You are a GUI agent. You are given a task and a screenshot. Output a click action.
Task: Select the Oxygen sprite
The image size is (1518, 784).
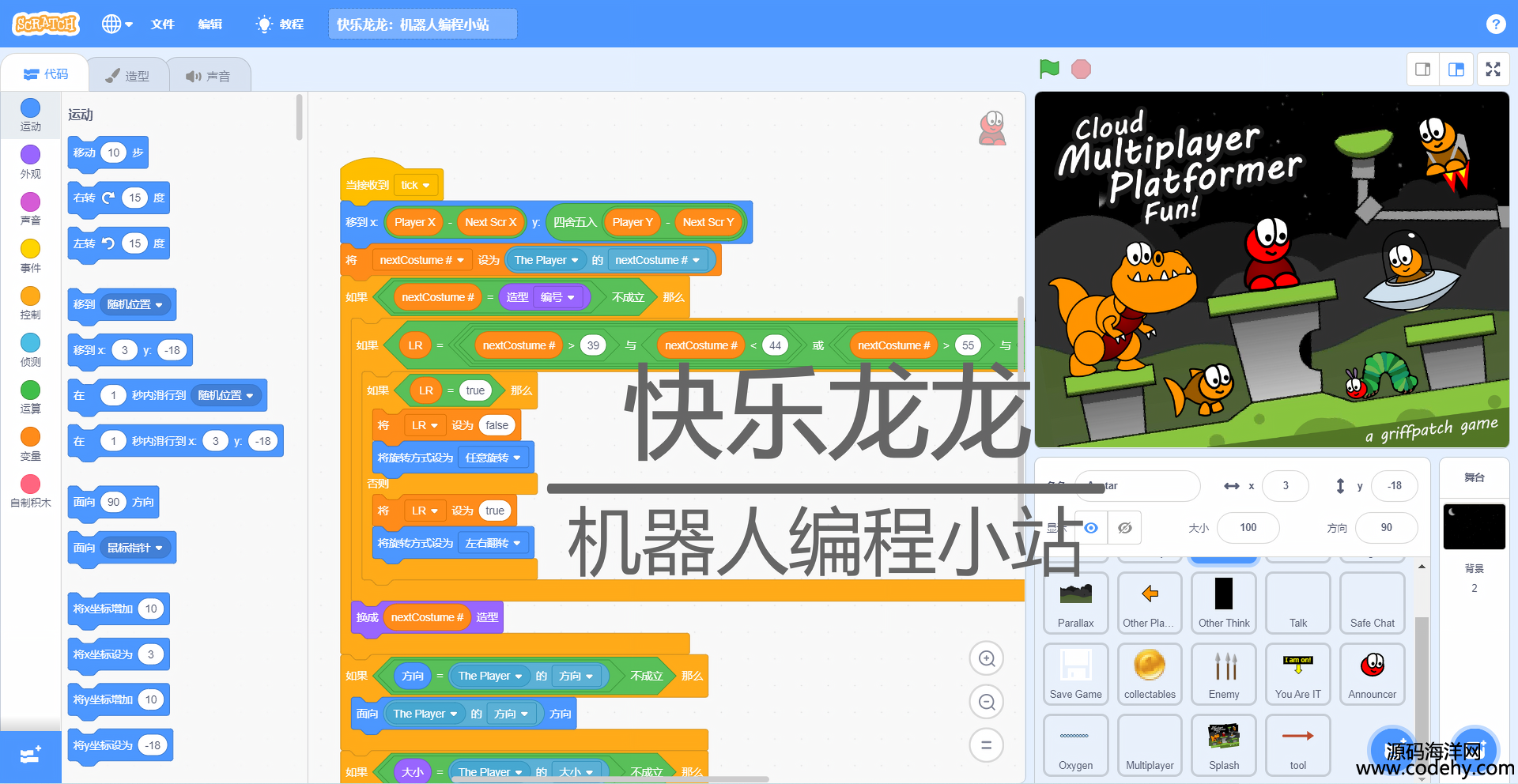(1076, 745)
